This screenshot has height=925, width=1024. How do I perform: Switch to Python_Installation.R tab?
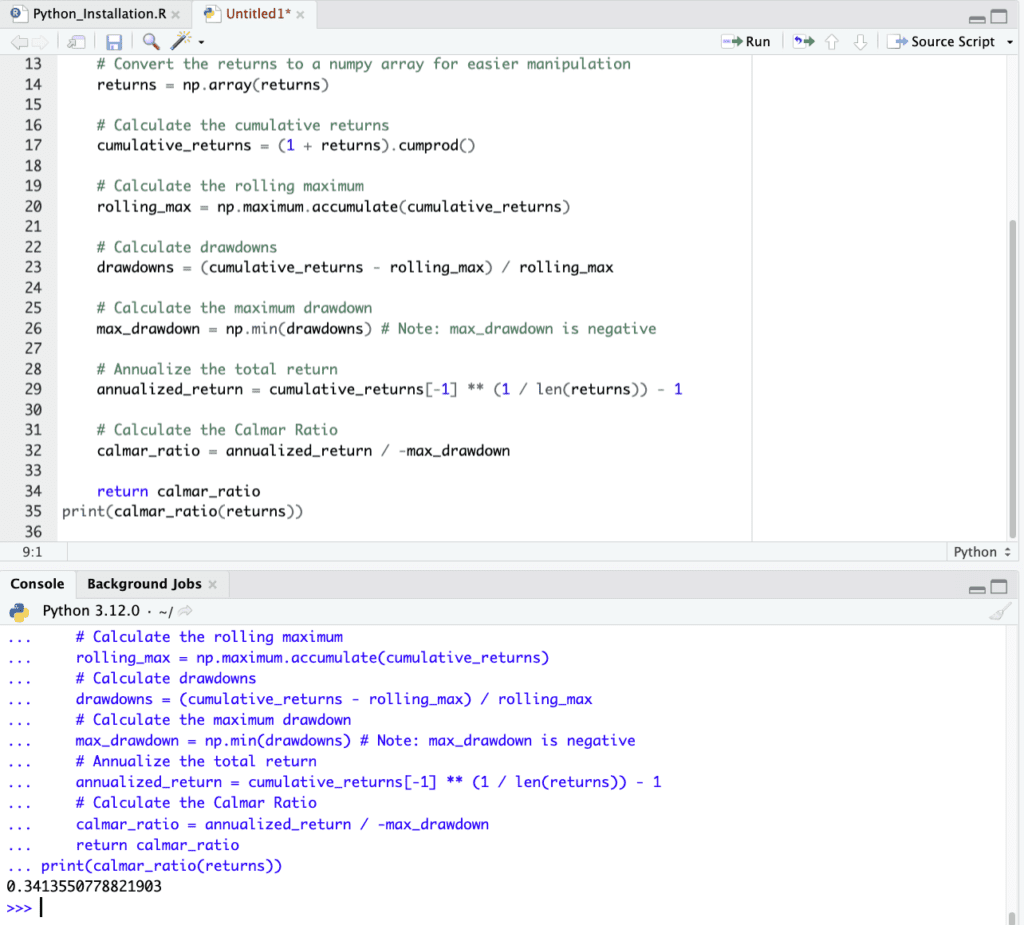coord(99,14)
